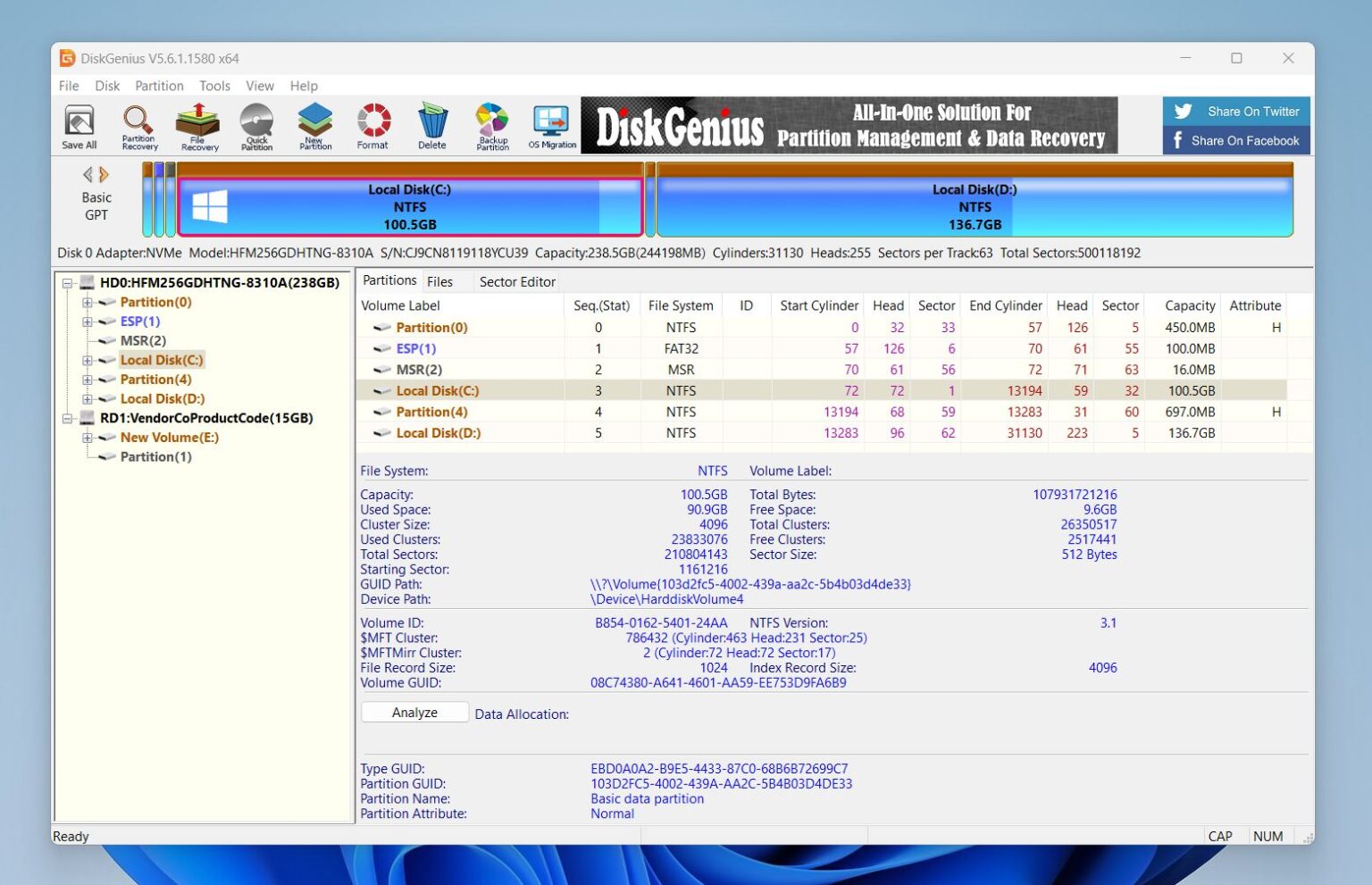Click the New Partition icon

(314, 125)
